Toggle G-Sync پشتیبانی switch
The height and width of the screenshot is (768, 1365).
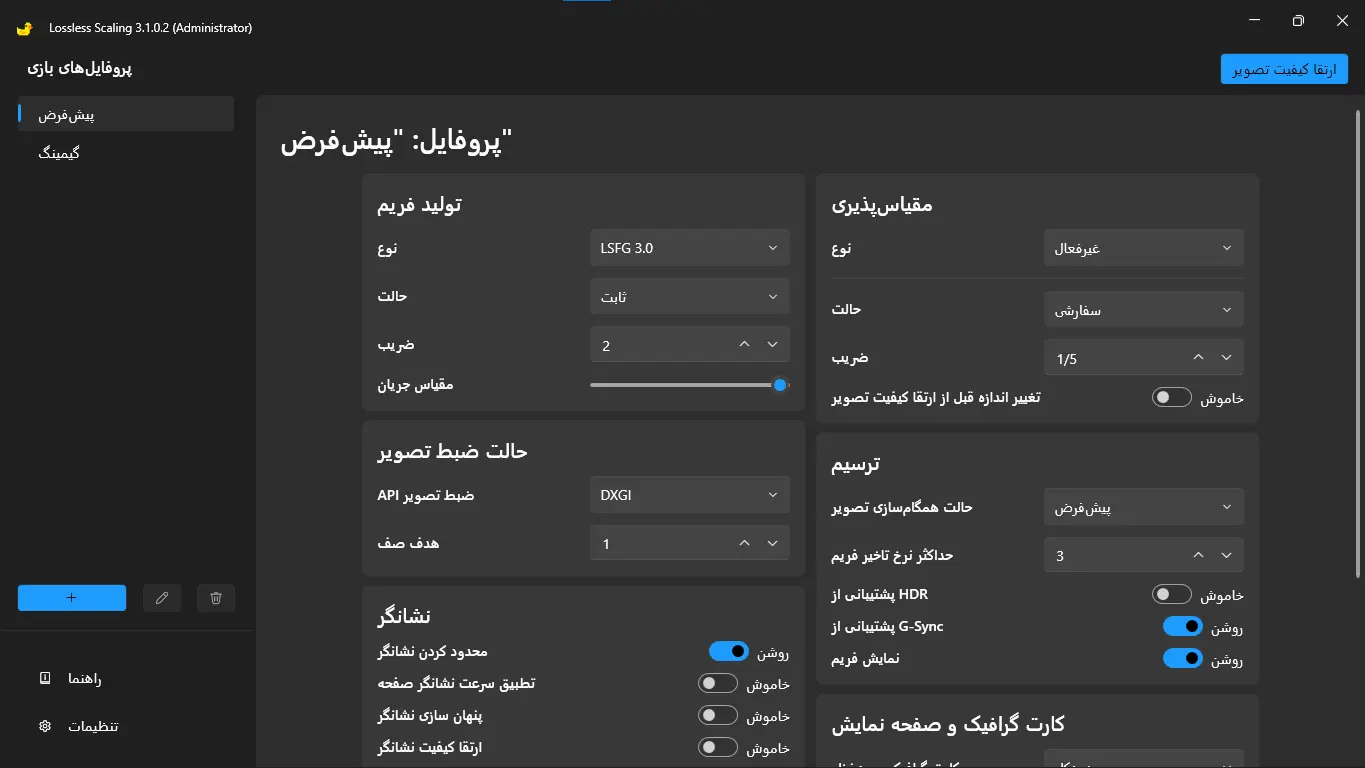click(1183, 627)
